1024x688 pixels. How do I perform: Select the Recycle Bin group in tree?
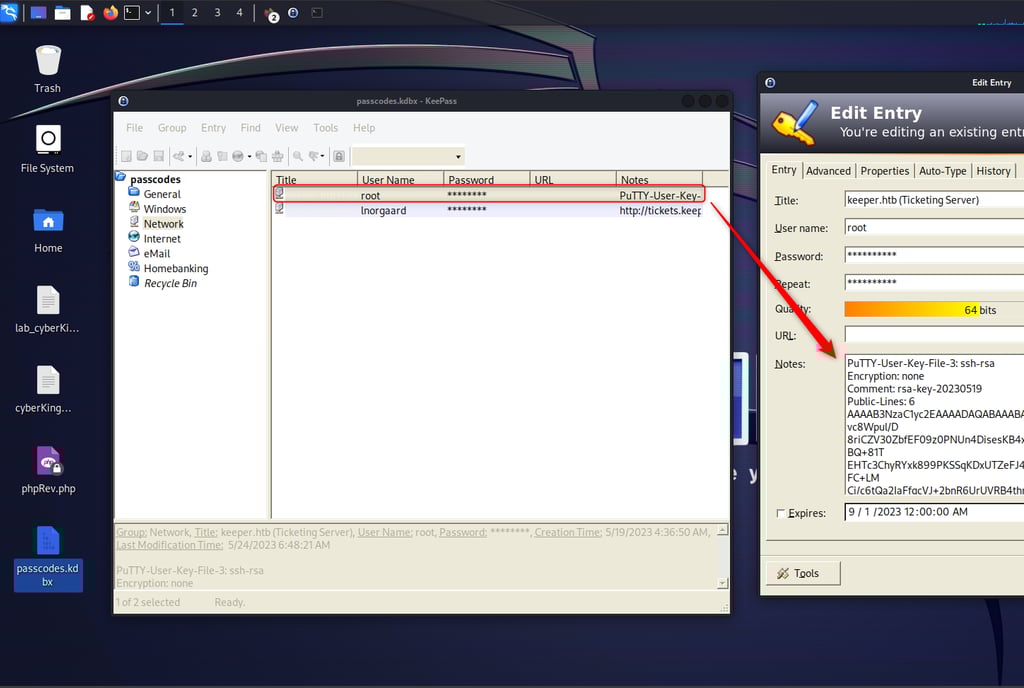click(170, 283)
